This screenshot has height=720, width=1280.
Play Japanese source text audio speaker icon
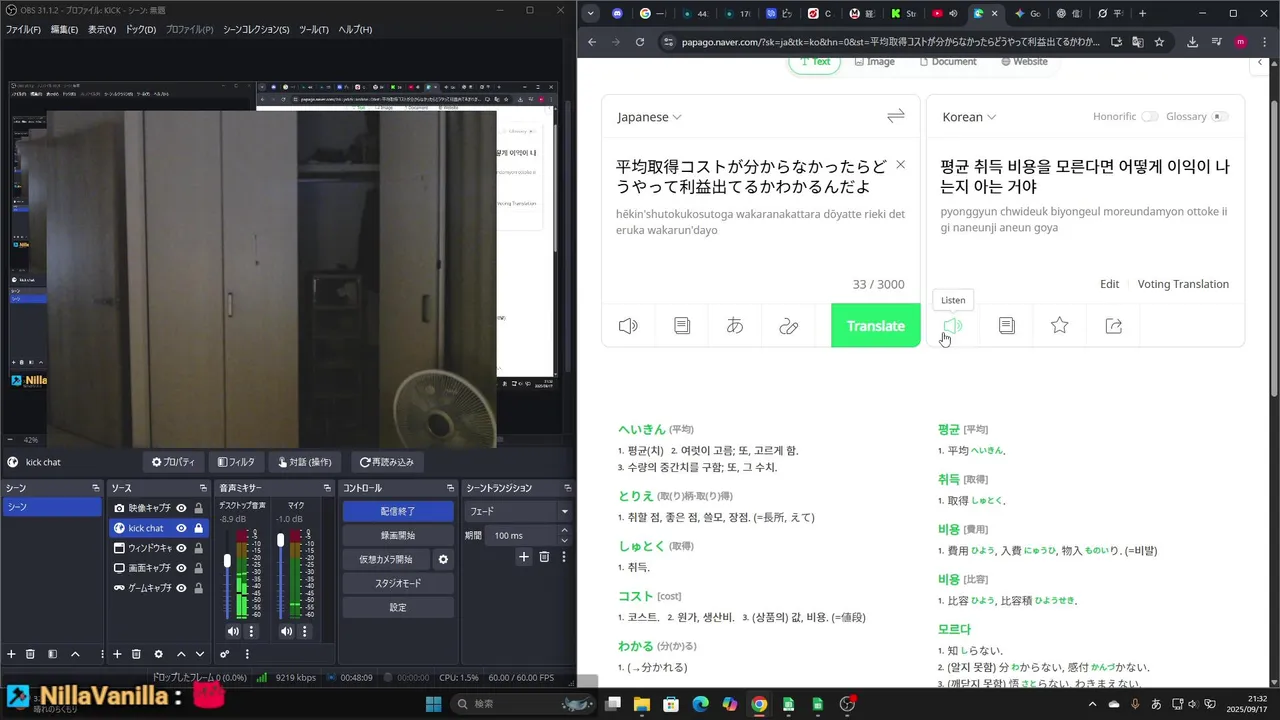[x=628, y=326]
